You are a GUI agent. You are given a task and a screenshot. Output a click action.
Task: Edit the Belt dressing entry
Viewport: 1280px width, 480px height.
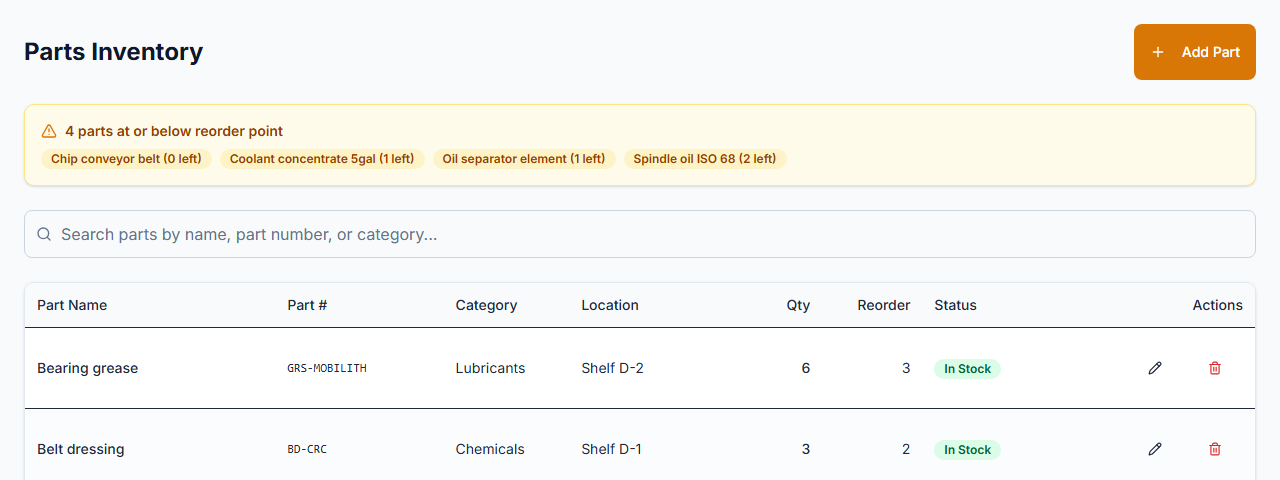pos(1155,449)
